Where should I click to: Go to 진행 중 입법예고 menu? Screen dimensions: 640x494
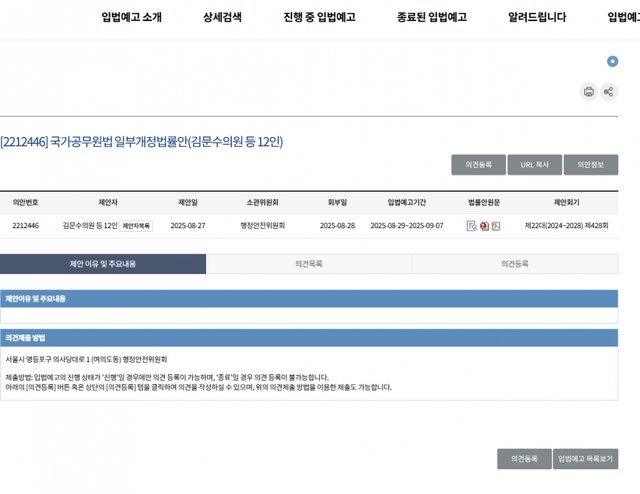(319, 17)
